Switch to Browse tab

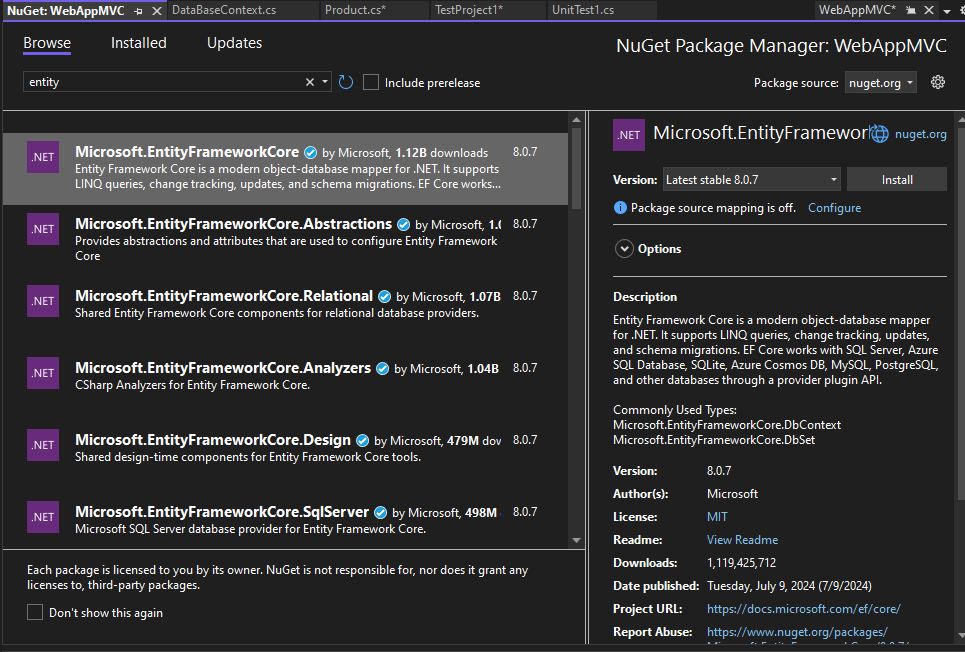click(x=47, y=43)
